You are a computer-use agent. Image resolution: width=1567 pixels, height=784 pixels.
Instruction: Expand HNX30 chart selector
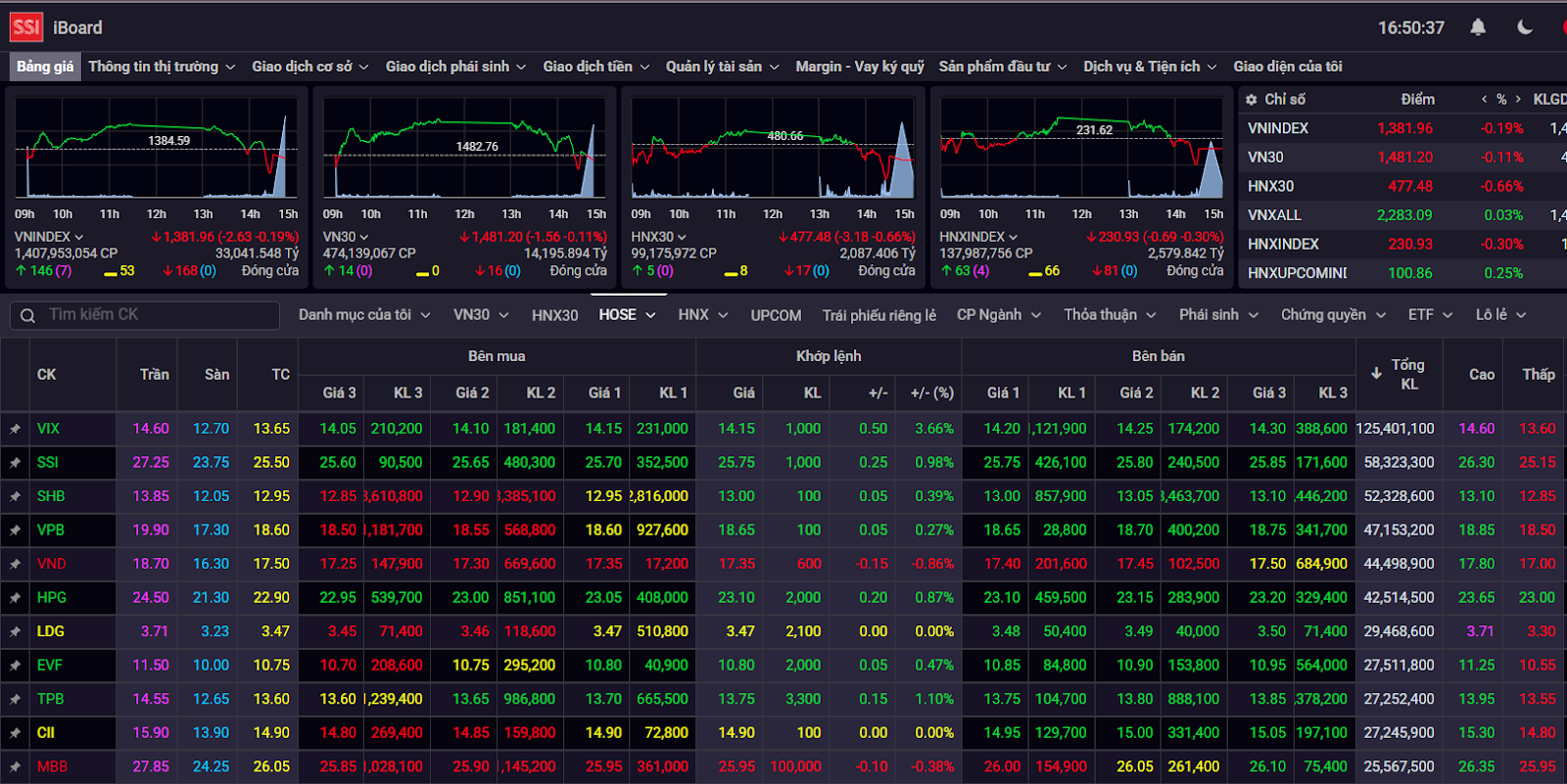pyautogui.click(x=659, y=237)
